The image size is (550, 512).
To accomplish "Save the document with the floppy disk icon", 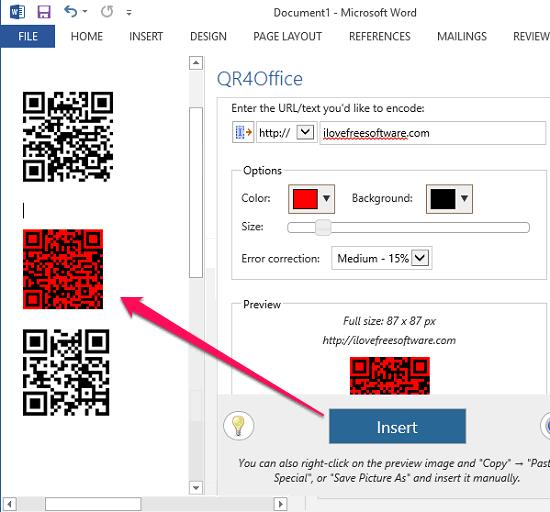I will (44, 12).
